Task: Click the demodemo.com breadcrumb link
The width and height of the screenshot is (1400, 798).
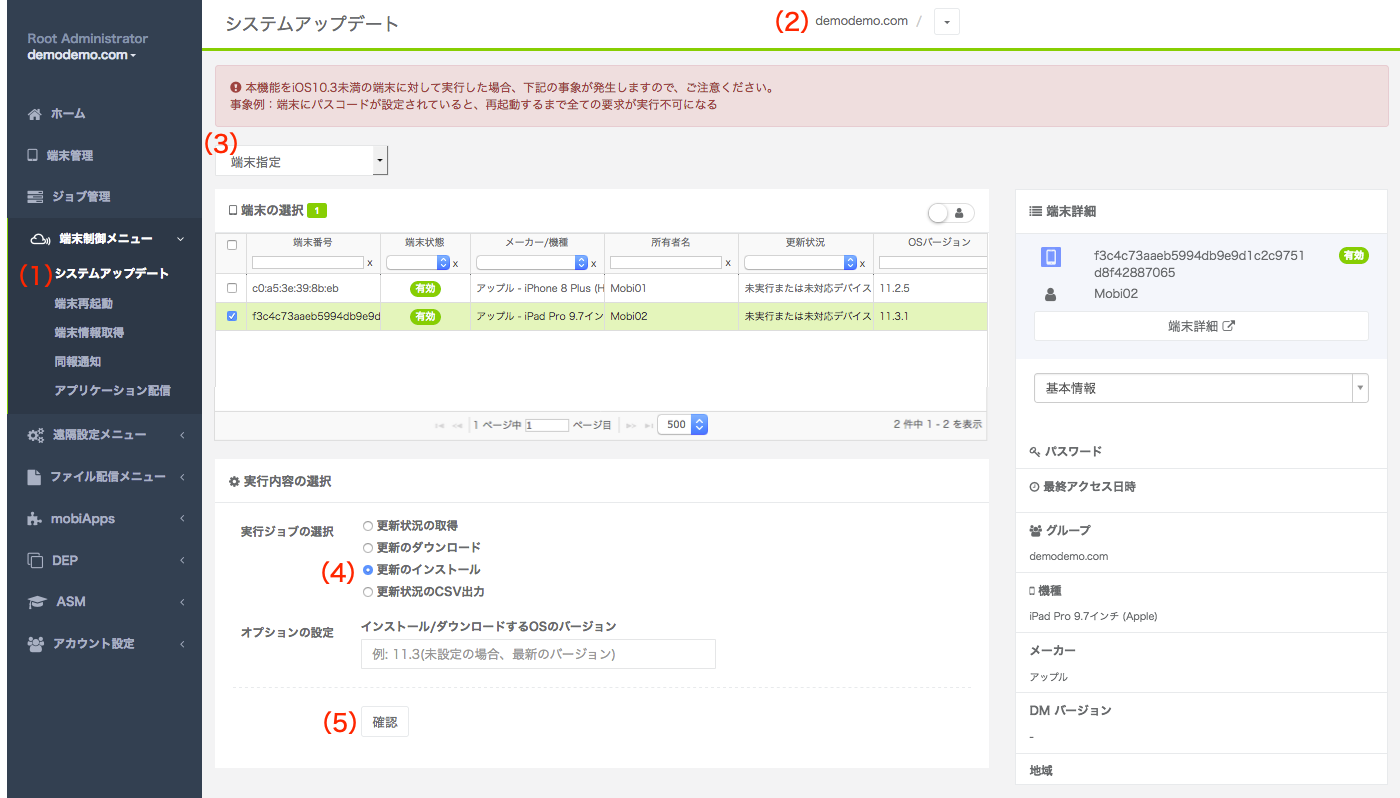Action: pyautogui.click(x=861, y=21)
